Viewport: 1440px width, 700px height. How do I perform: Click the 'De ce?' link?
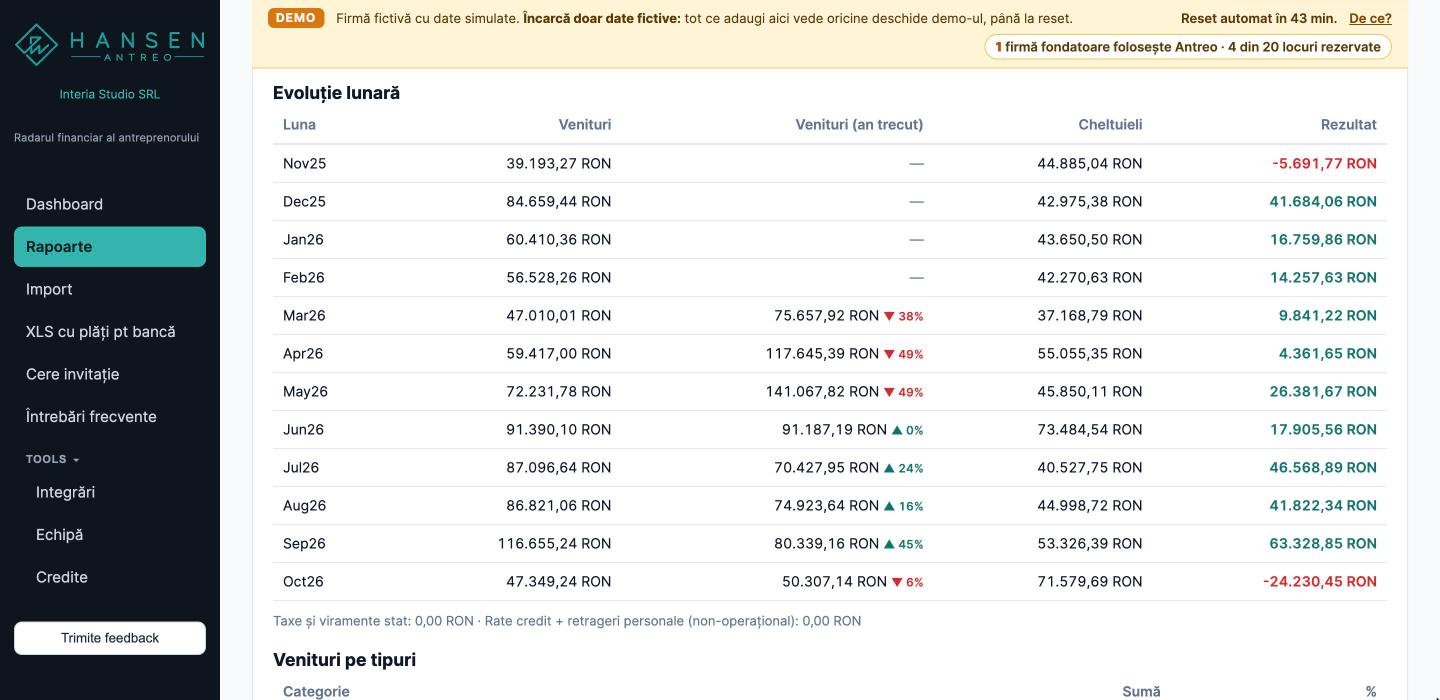pos(1370,18)
